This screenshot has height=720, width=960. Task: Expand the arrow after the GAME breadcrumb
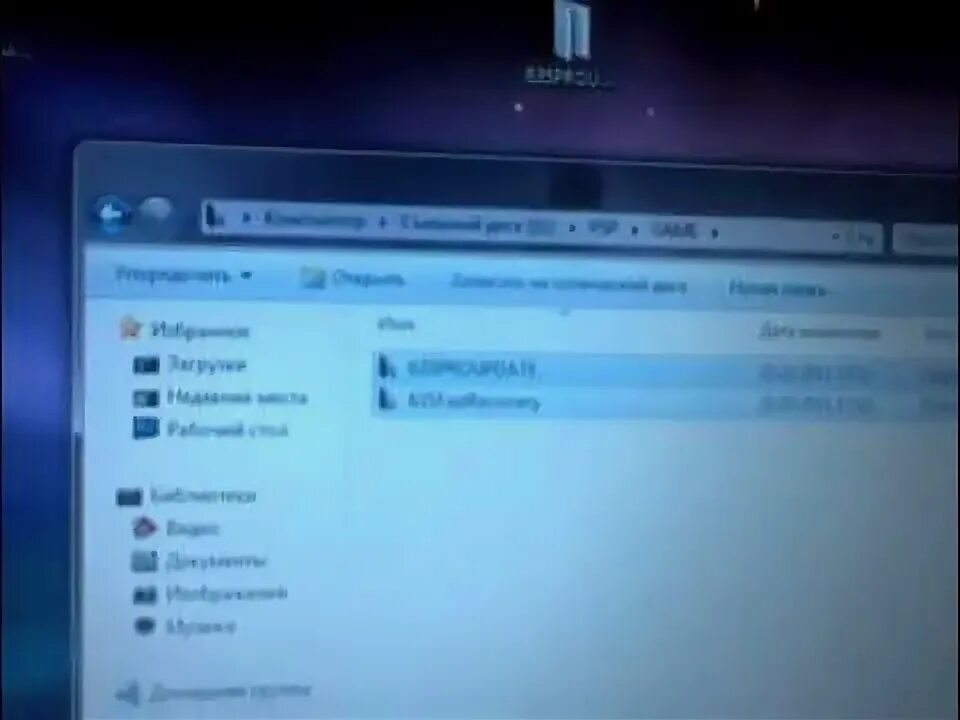(x=714, y=232)
